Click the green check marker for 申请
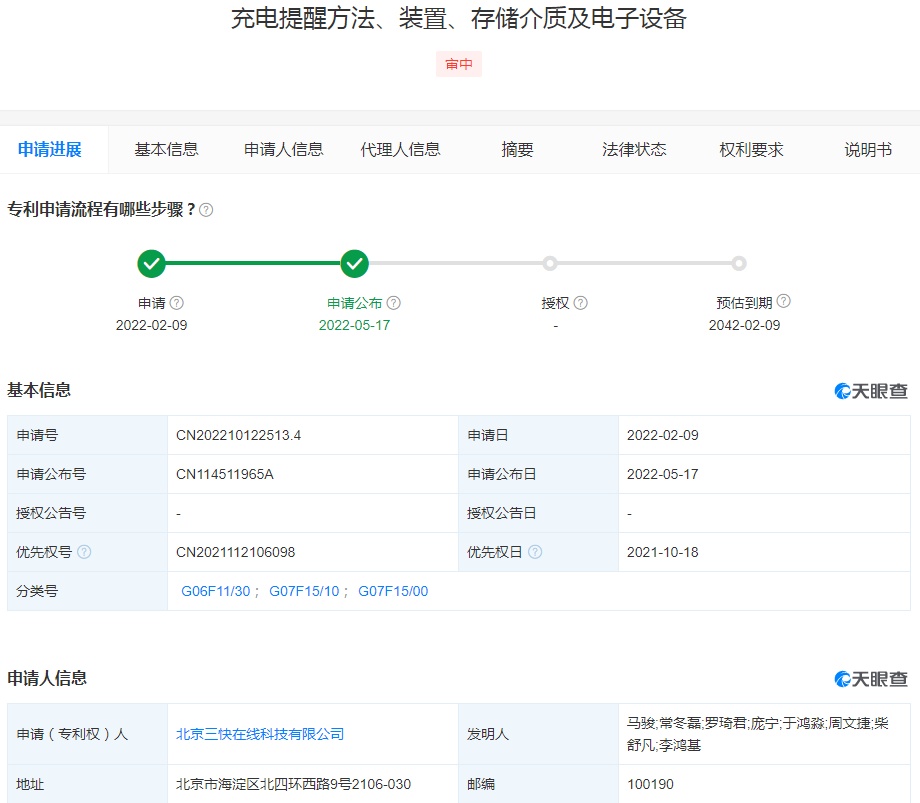This screenshot has height=803, width=920. coord(151,263)
